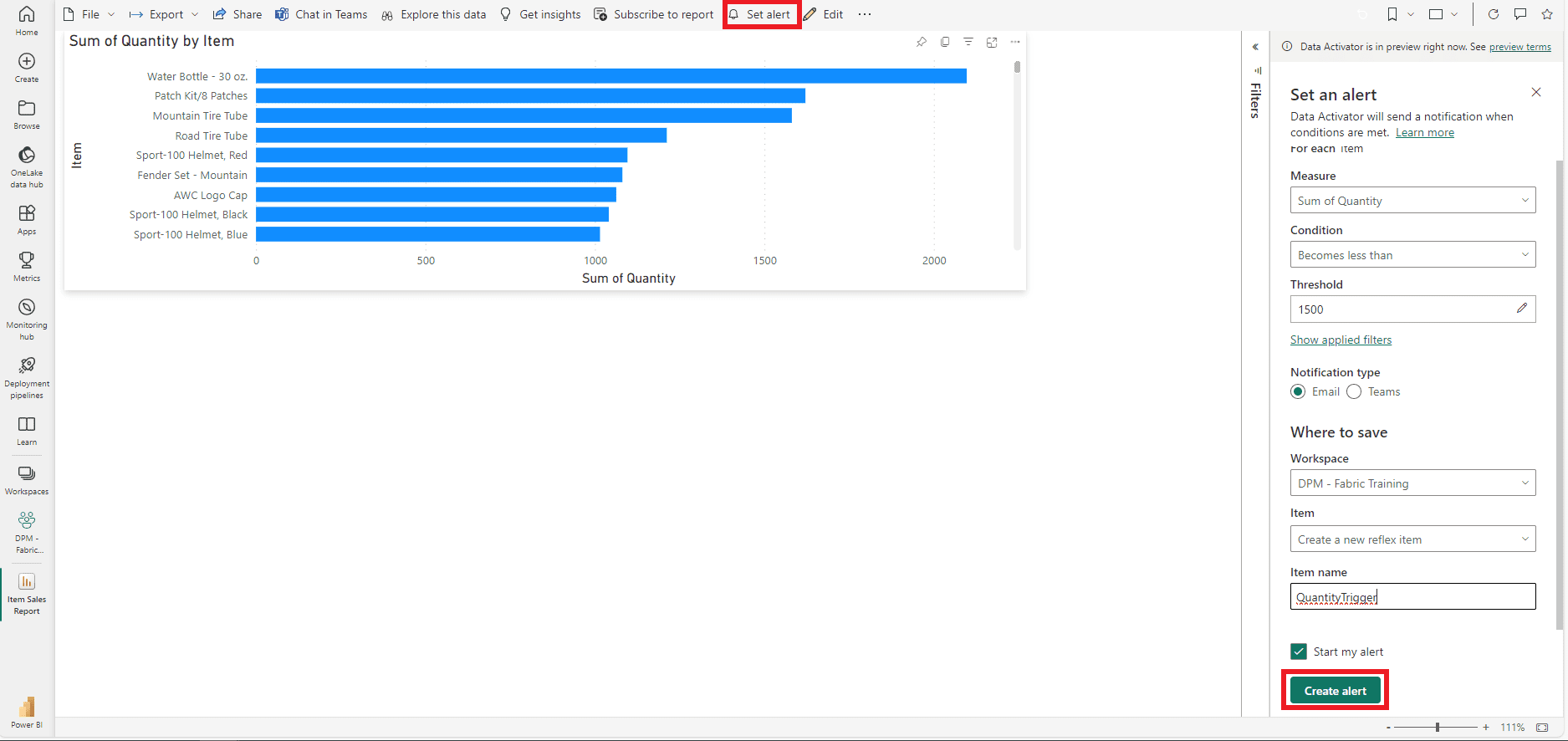This screenshot has height=741, width=1568.
Task: Click the refresh icon in top bar
Action: point(1494,14)
